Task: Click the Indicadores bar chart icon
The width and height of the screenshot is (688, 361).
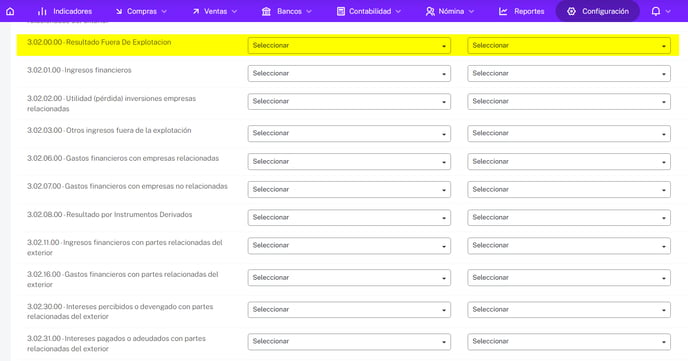Action: (42, 11)
